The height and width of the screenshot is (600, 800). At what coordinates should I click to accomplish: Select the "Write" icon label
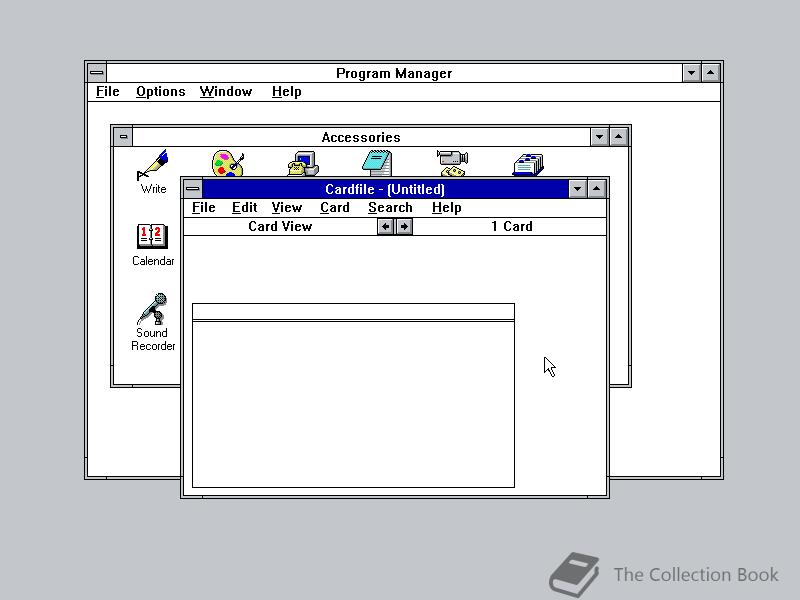point(154,189)
